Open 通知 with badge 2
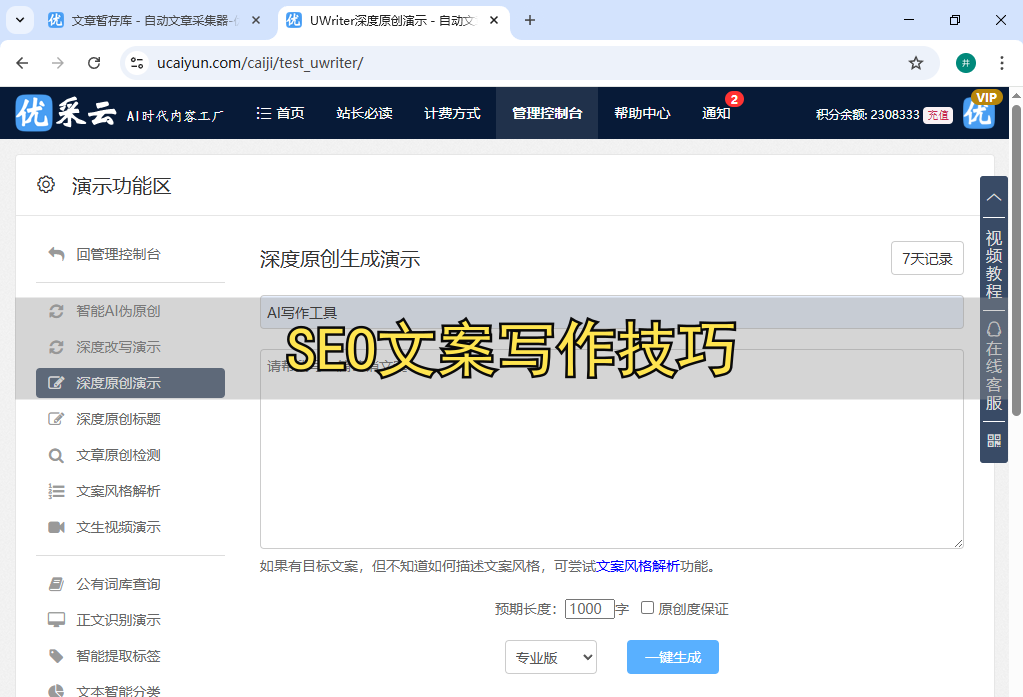The image size is (1023, 697). pyautogui.click(x=716, y=113)
